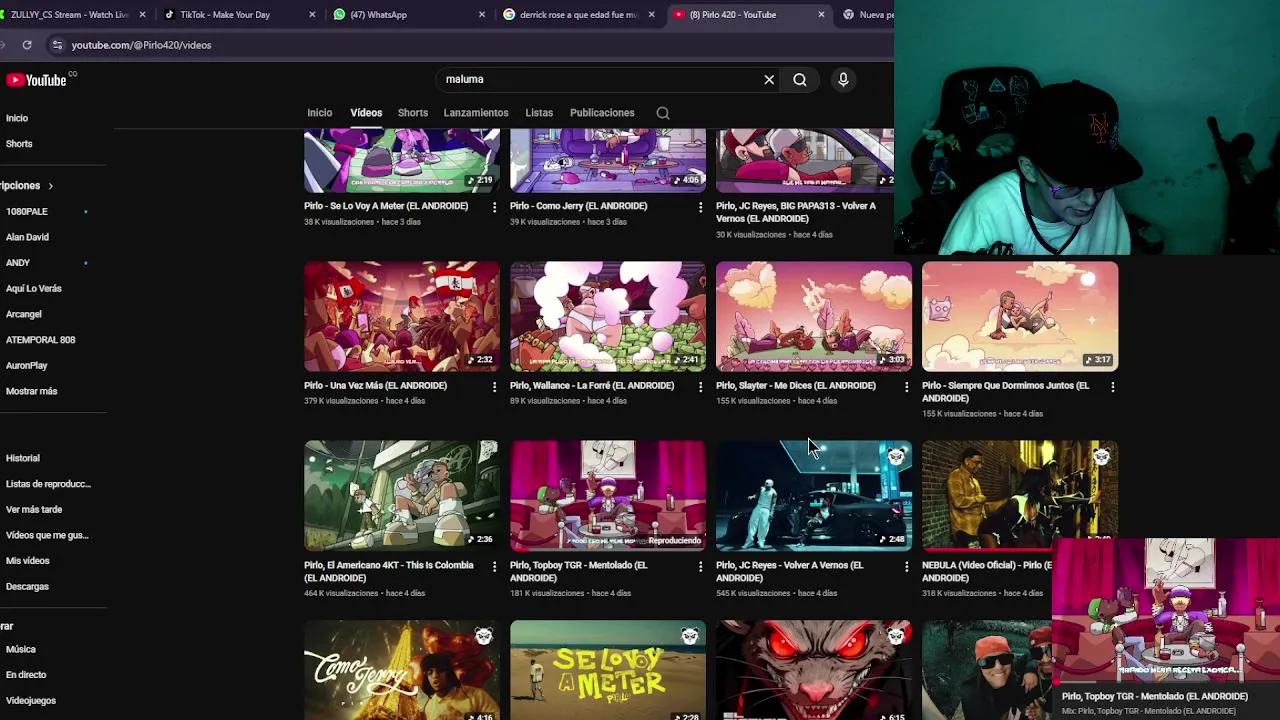Open the Mentolado miniplayer video
This screenshot has width=1280, height=720.
(1166, 611)
